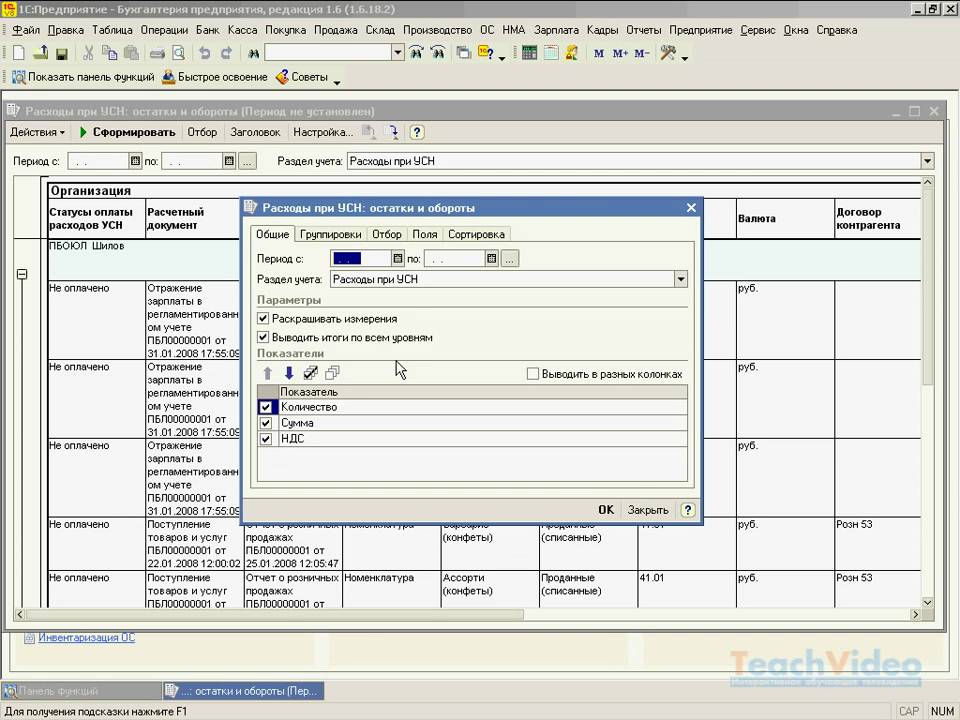Click the Paste clipboard icon
This screenshot has width=960, height=720.
coord(131,53)
